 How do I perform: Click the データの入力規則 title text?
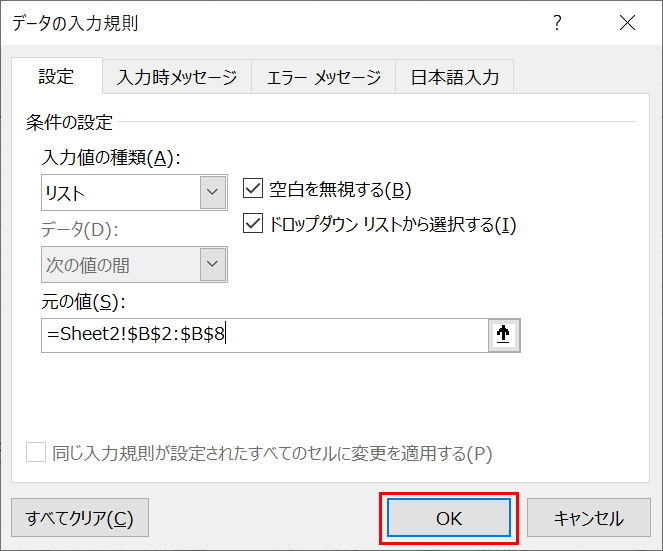click(75, 23)
